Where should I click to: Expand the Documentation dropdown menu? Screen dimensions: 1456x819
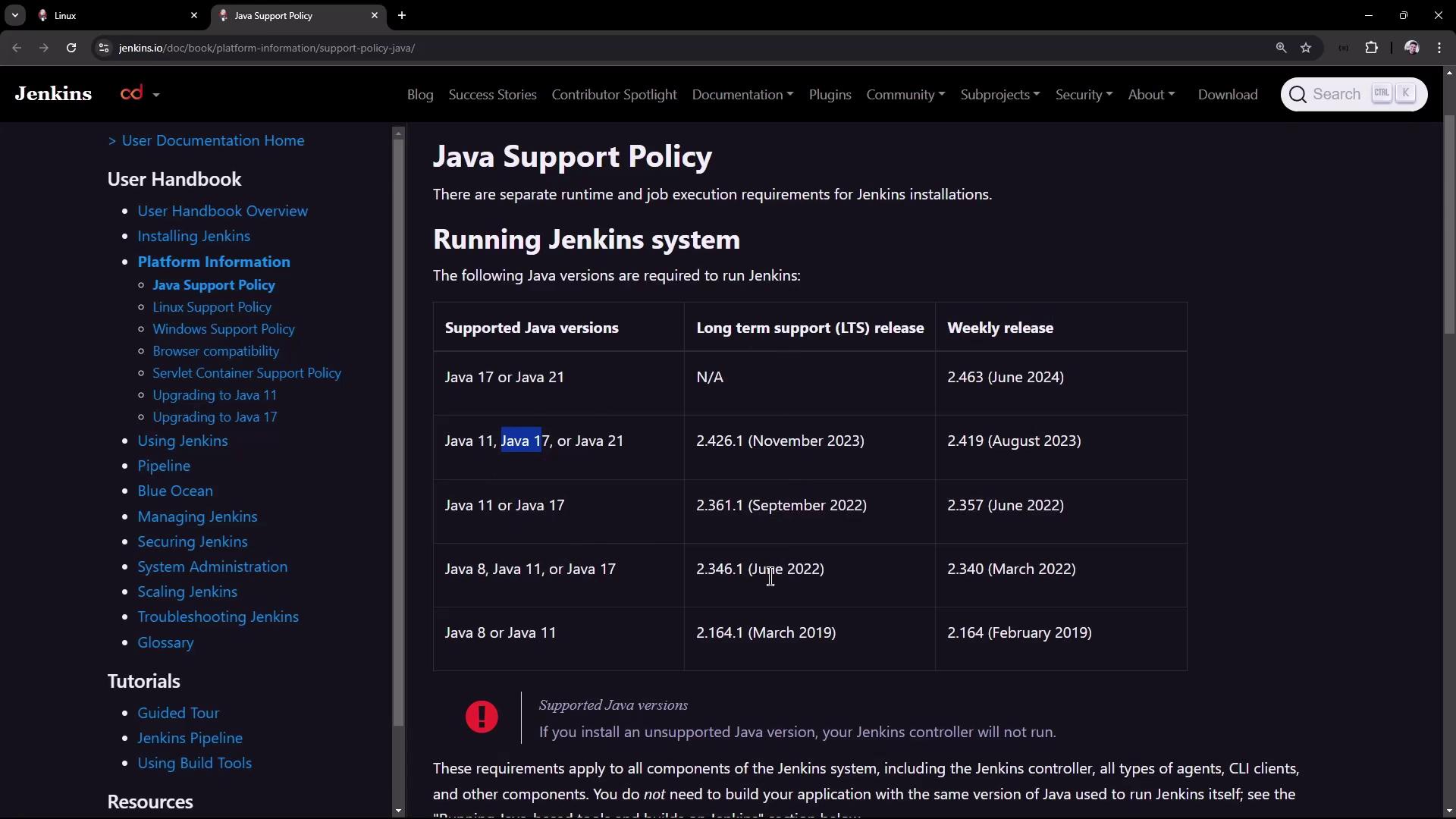pyautogui.click(x=742, y=95)
